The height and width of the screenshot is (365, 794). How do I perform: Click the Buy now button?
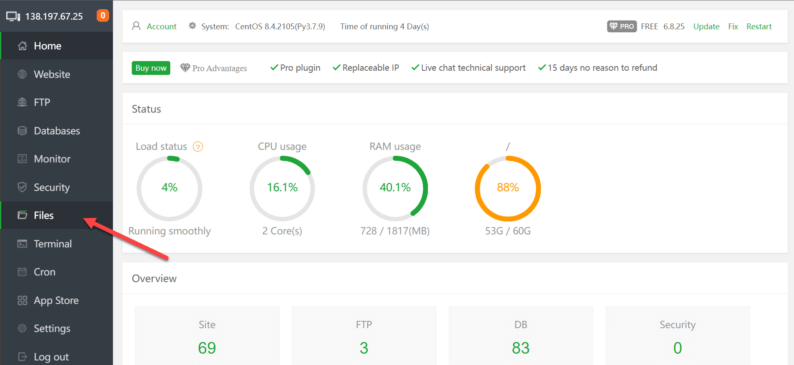[x=151, y=68]
